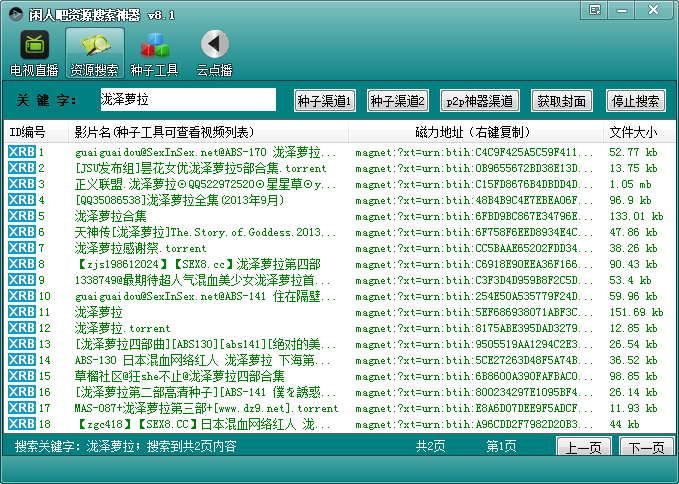Go to next page with 下一页
Screen dimensions: 679x484
[x=647, y=446]
